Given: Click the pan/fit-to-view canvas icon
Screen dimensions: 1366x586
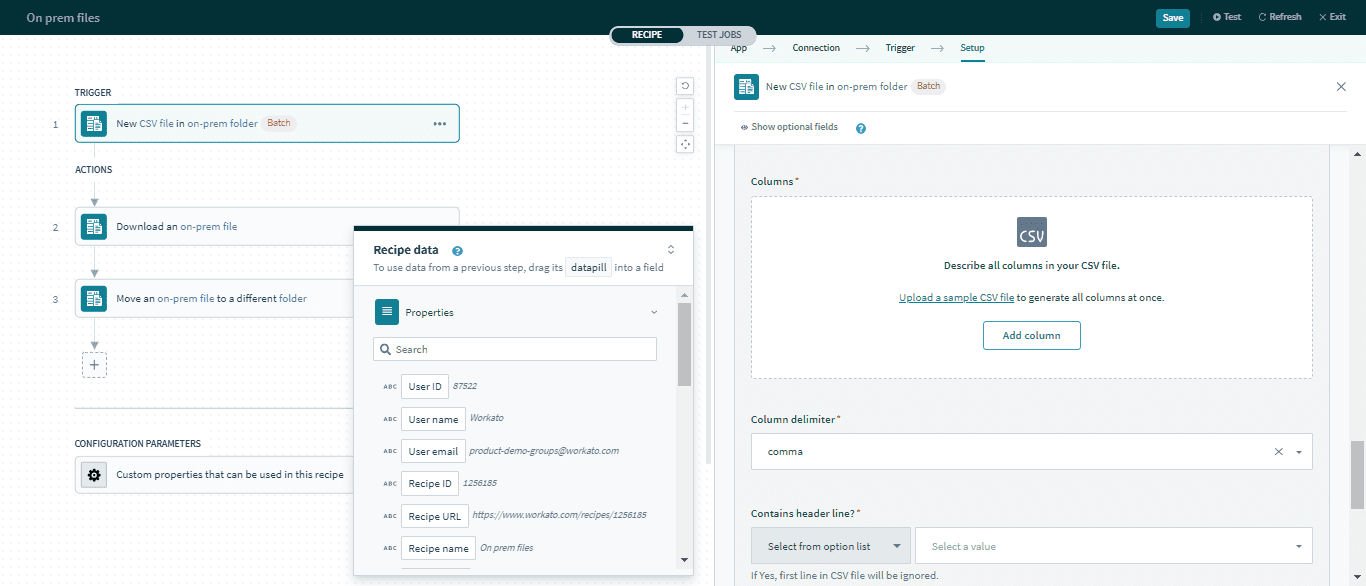Looking at the screenshot, I should coord(685,143).
